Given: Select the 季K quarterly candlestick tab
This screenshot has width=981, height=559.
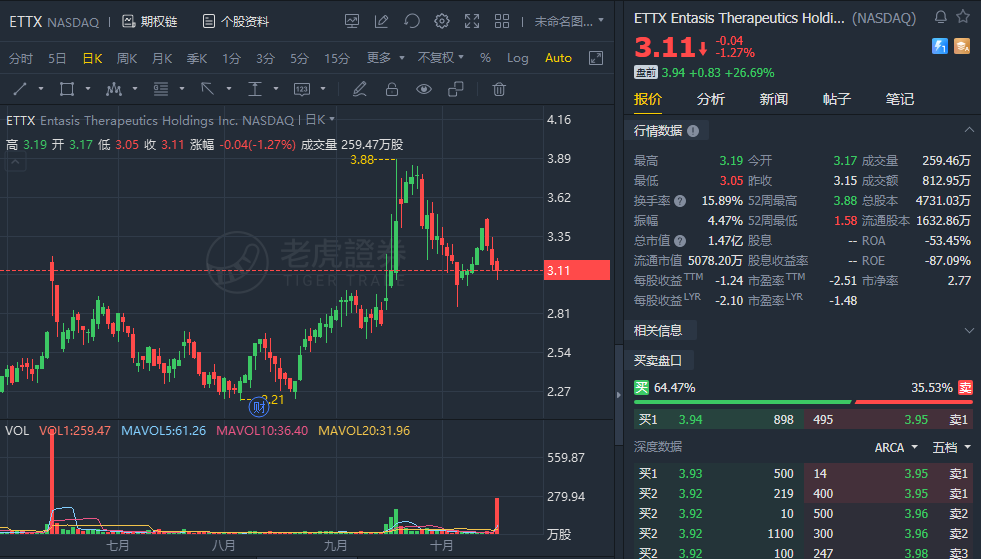Looking at the screenshot, I should [197, 58].
